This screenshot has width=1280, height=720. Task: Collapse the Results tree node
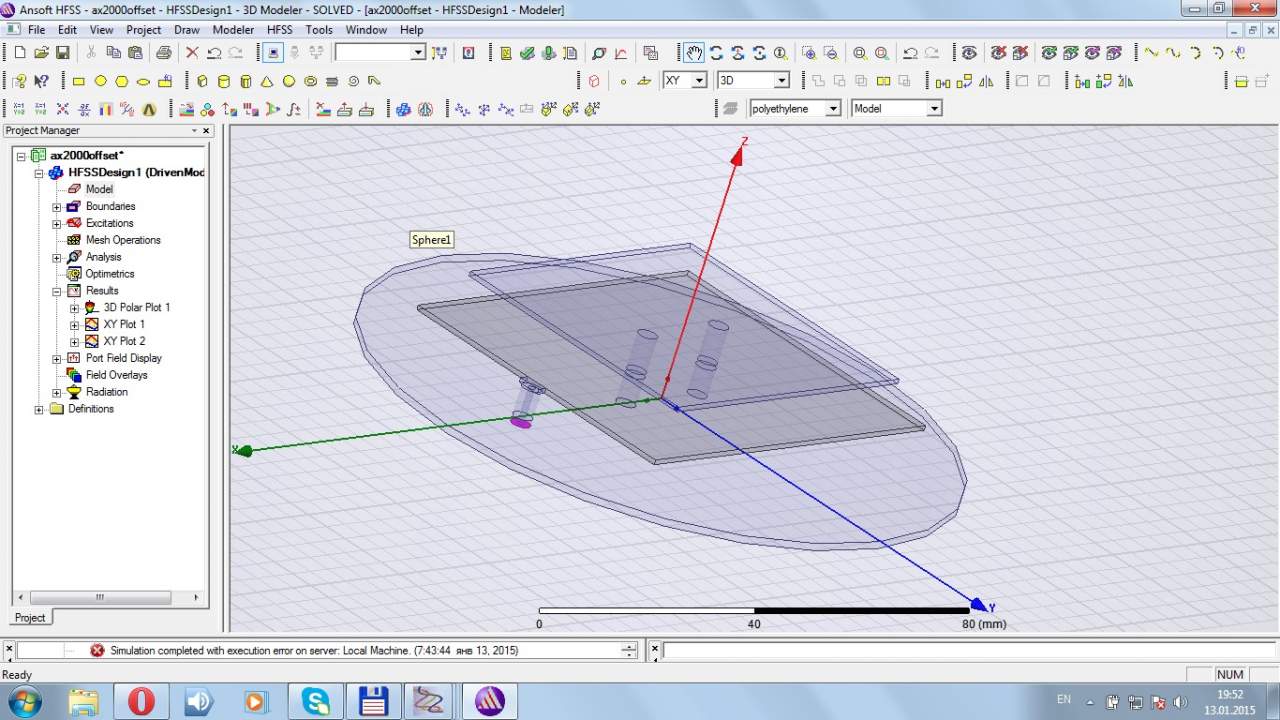57,291
